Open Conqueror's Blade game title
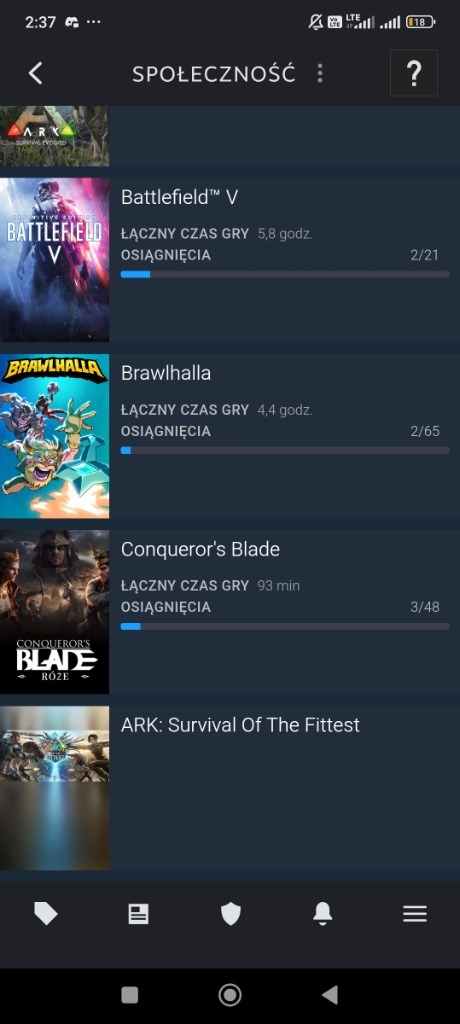This screenshot has height=1024, width=460. pos(200,549)
